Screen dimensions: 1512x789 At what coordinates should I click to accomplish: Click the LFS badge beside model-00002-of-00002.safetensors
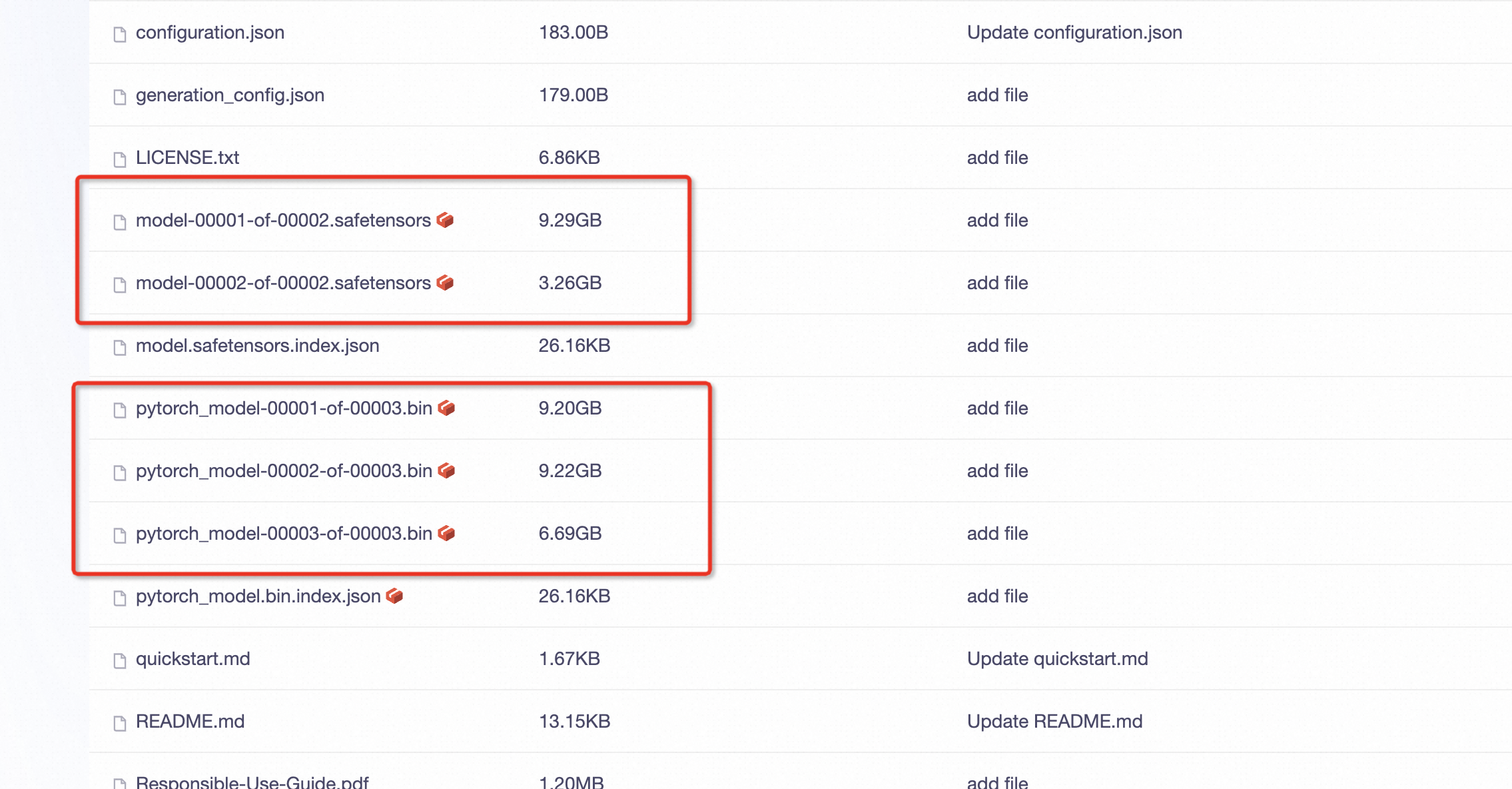[x=445, y=283]
